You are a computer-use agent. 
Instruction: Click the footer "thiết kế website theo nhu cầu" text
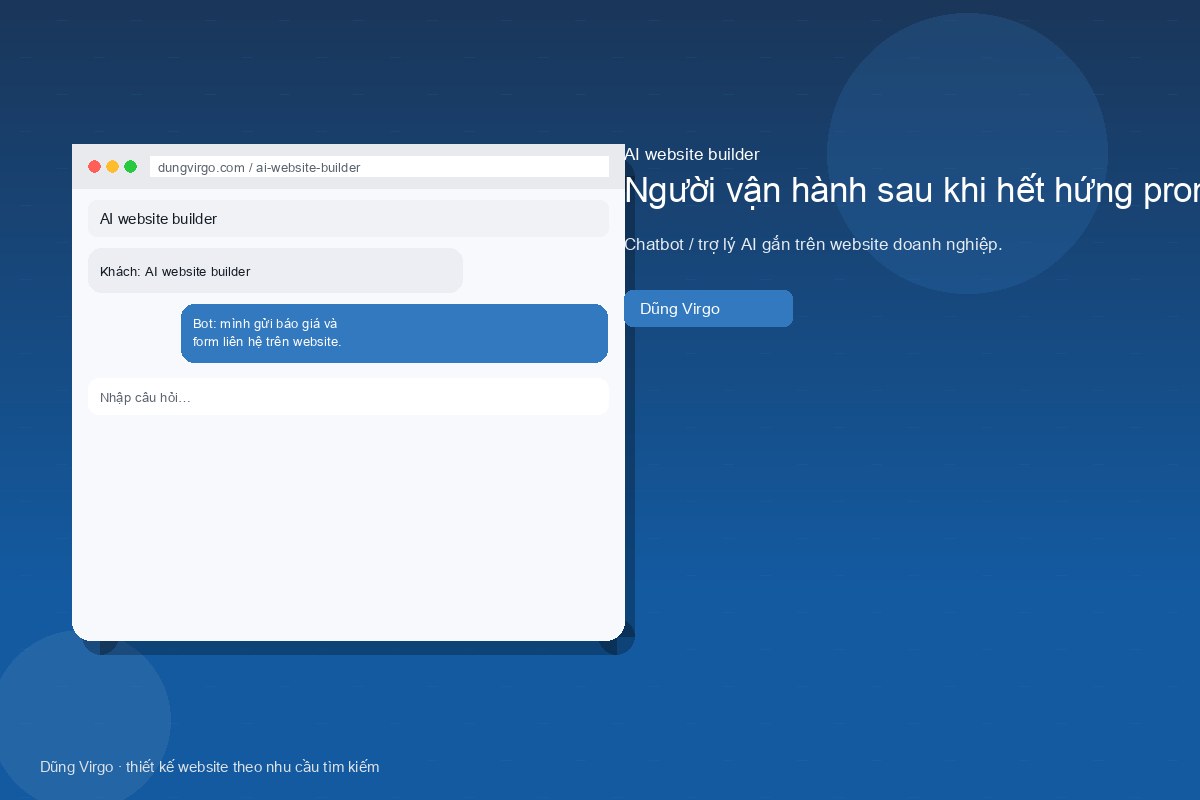pos(253,767)
